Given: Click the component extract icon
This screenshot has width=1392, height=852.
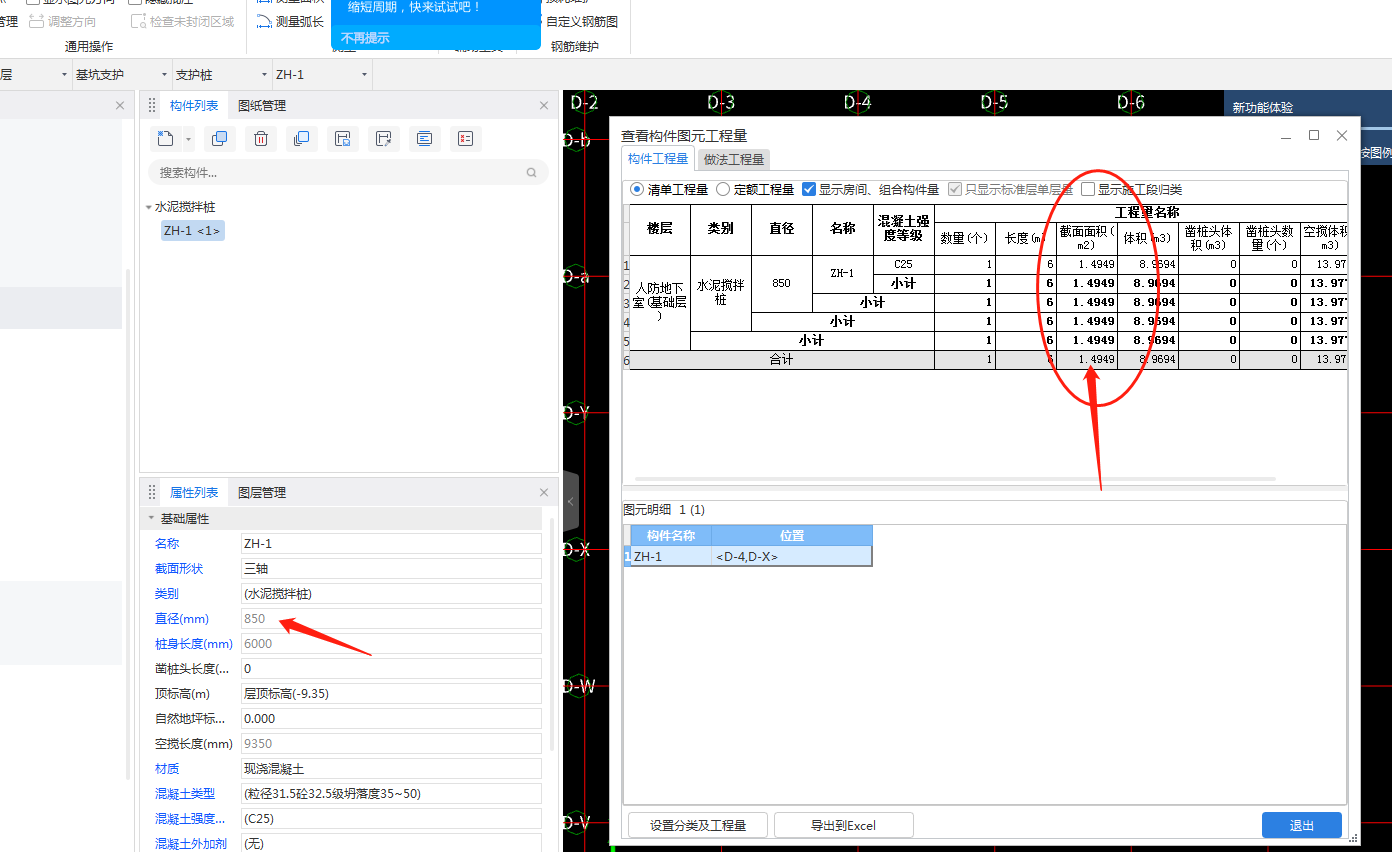Looking at the screenshot, I should coord(383,139).
